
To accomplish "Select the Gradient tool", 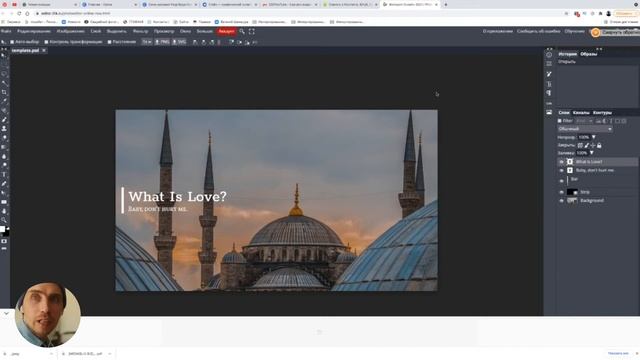I will [x=4, y=147].
